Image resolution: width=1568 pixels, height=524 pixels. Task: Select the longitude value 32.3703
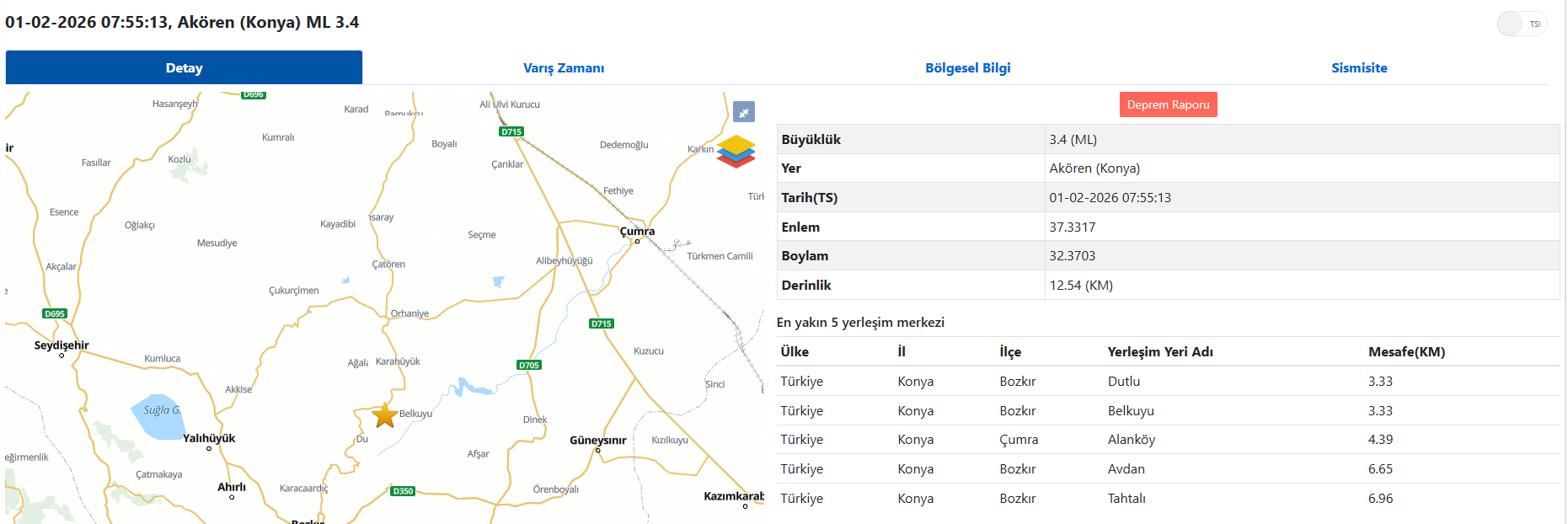[x=1072, y=256]
